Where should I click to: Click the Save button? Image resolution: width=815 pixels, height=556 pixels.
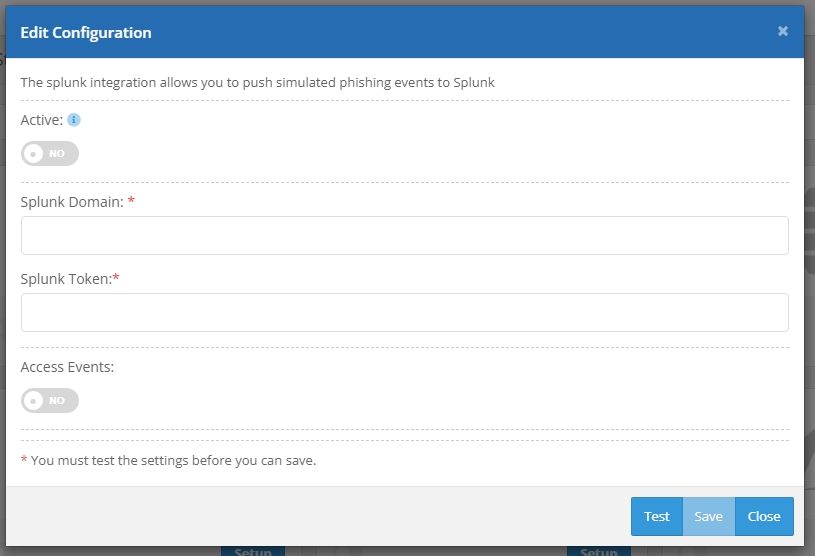pos(708,517)
